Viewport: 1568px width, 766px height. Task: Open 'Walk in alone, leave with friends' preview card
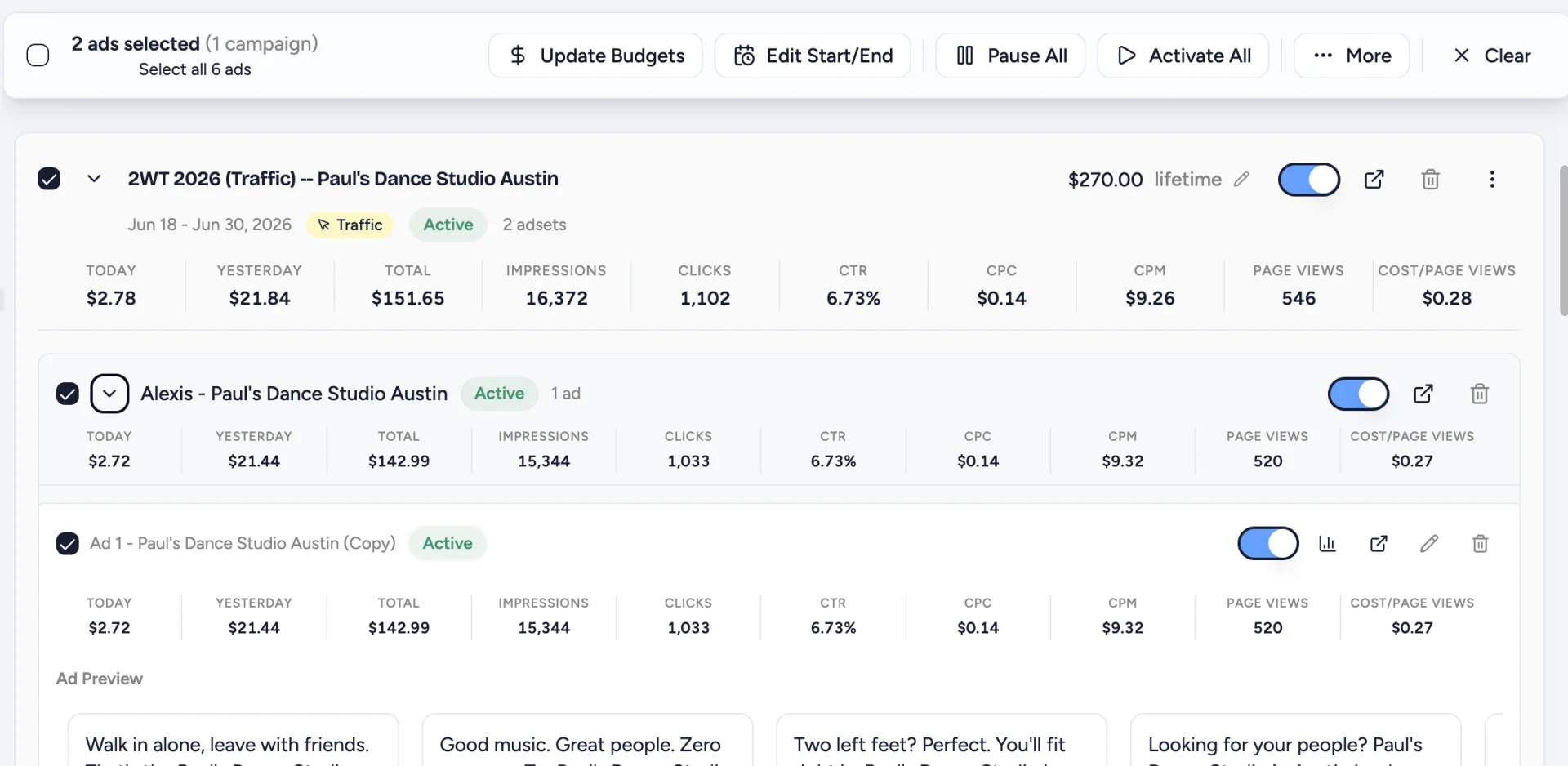click(x=234, y=740)
